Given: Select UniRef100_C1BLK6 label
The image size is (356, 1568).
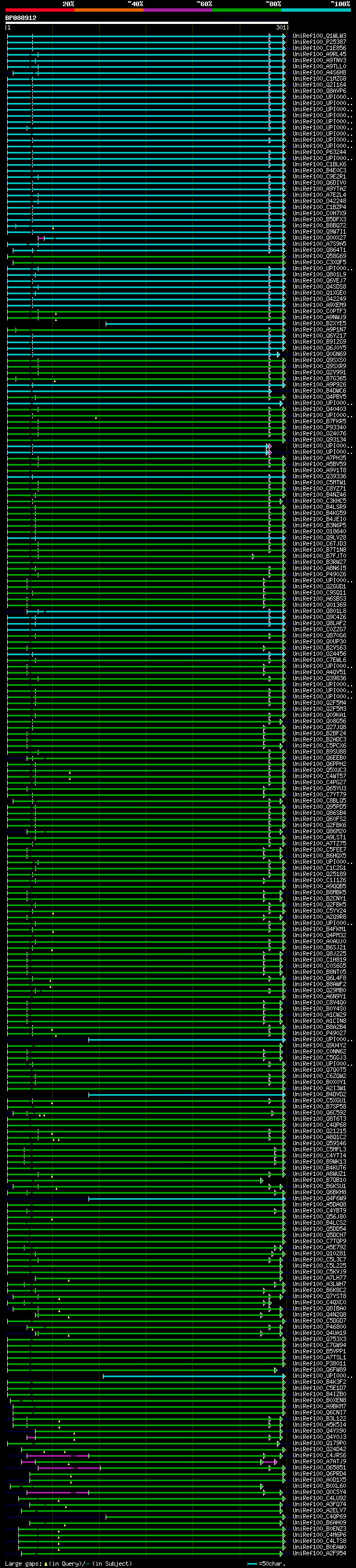Looking at the screenshot, I should pyautogui.click(x=319, y=164).
